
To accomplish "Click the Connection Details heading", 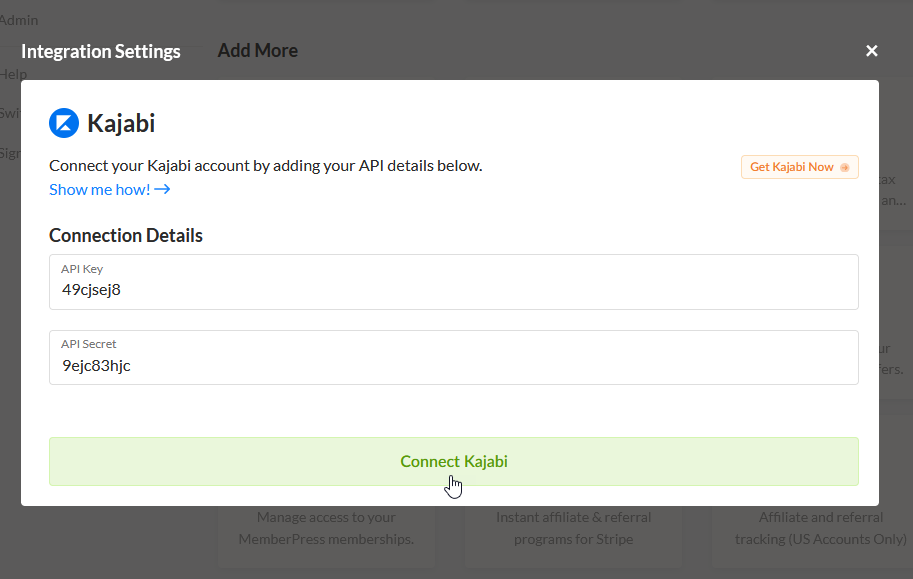I will [126, 235].
